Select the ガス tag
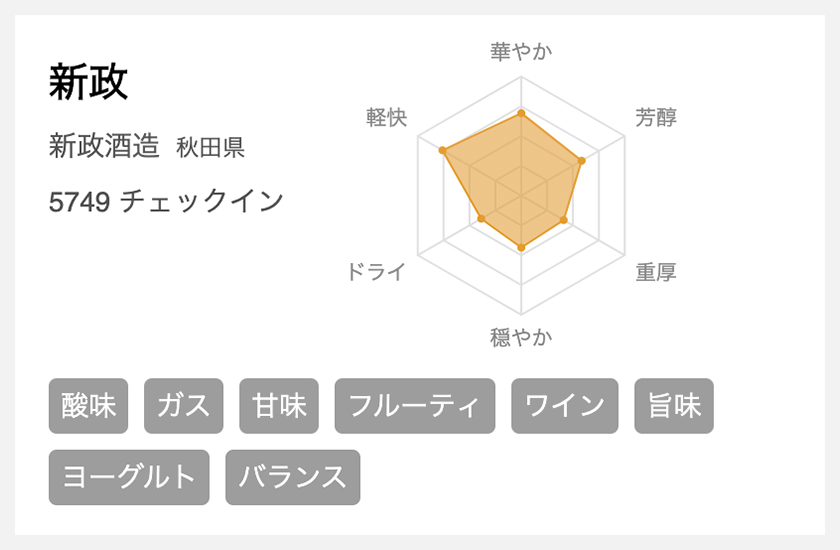This screenshot has width=840, height=550. 184,406
